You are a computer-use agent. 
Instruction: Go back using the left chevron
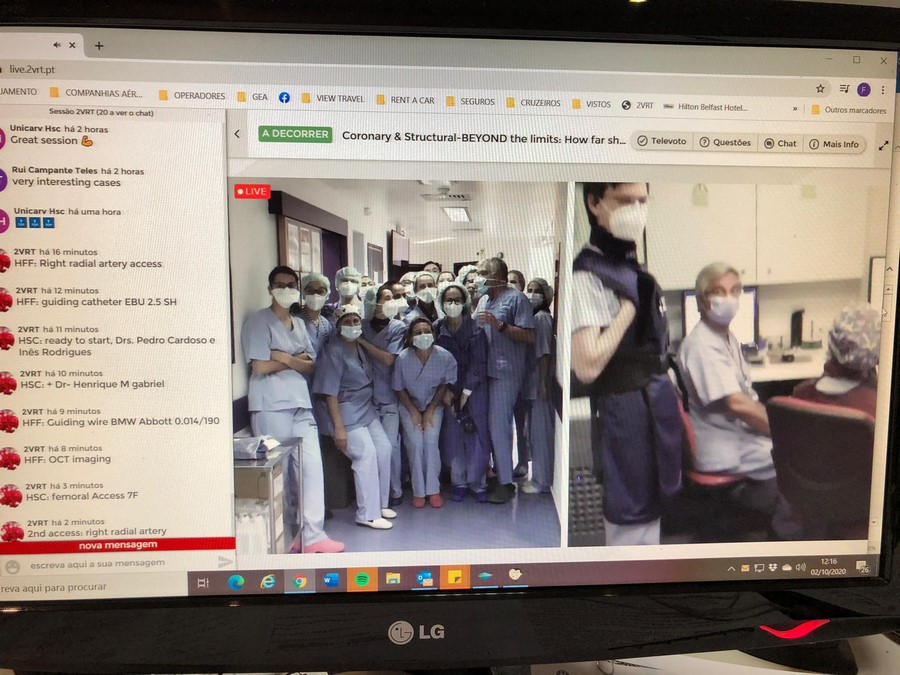[x=237, y=134]
